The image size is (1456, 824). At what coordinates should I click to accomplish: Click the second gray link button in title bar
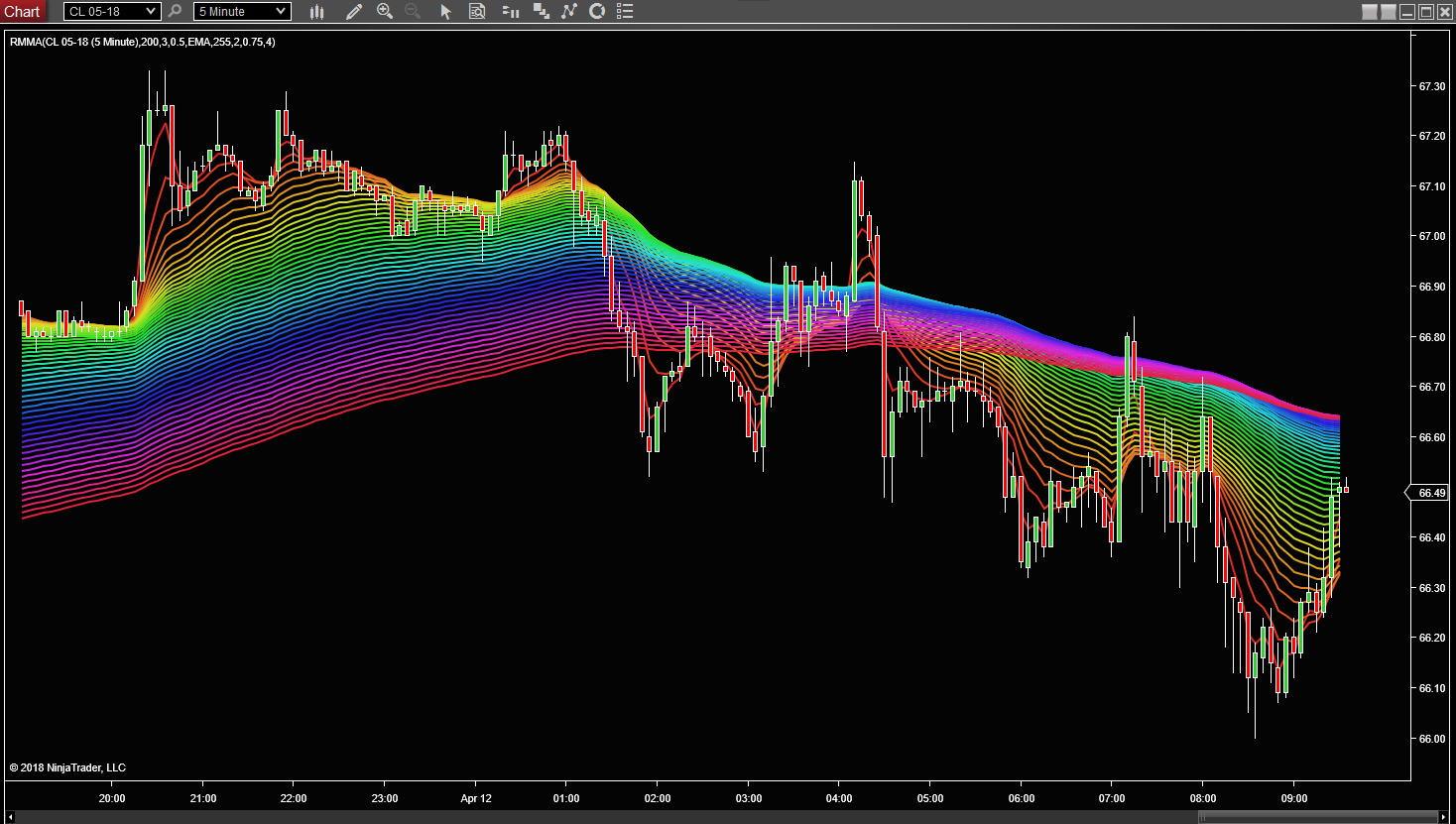(1389, 12)
